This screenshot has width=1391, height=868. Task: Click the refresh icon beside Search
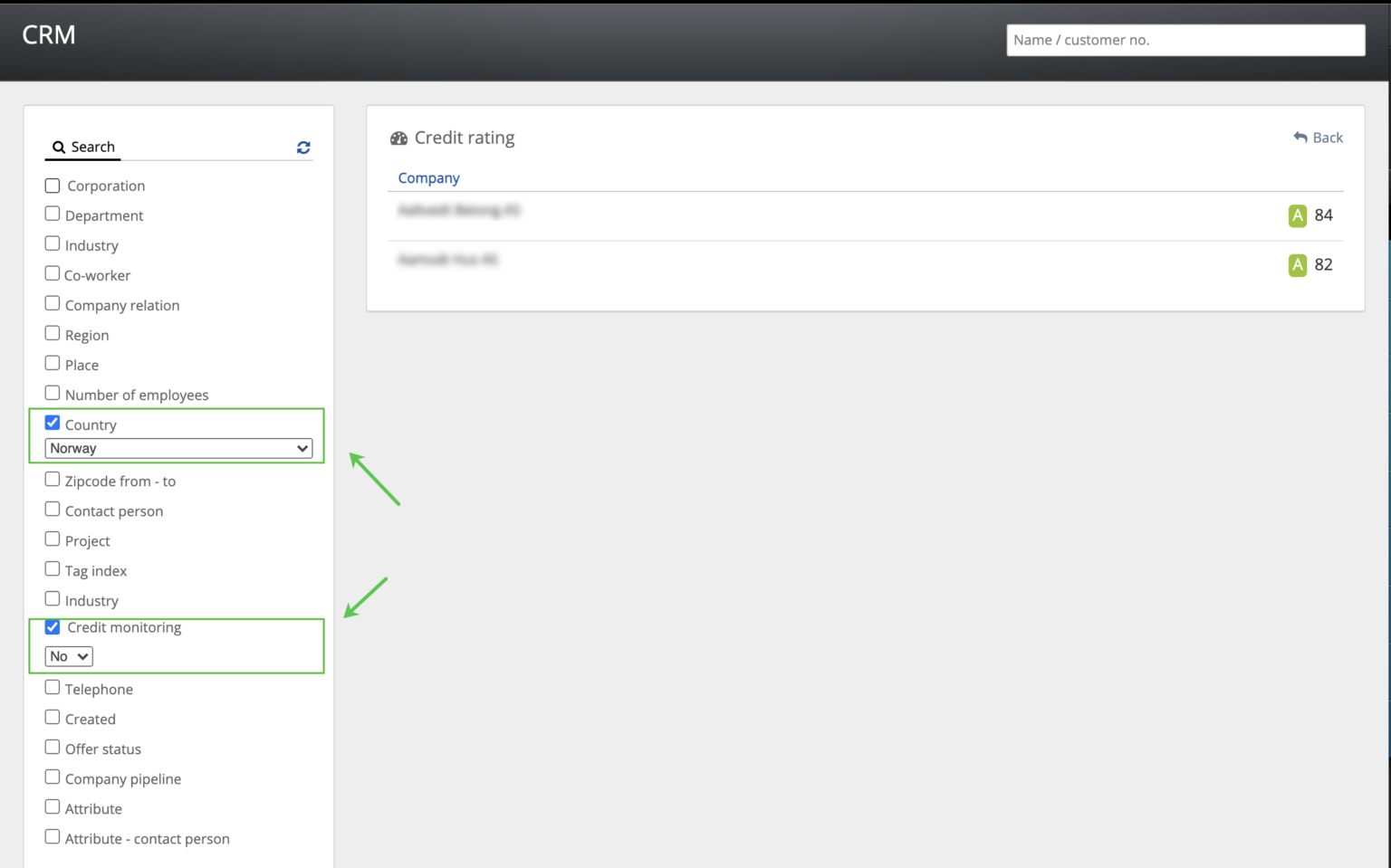tap(303, 148)
